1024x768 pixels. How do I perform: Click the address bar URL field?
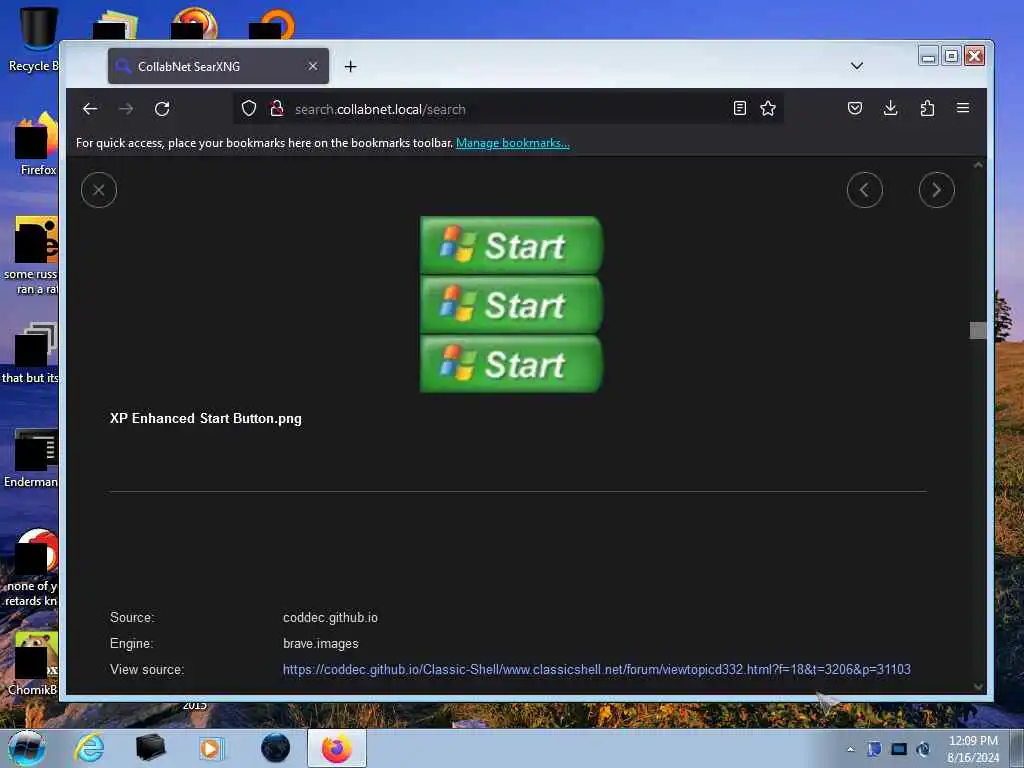pyautogui.click(x=509, y=109)
